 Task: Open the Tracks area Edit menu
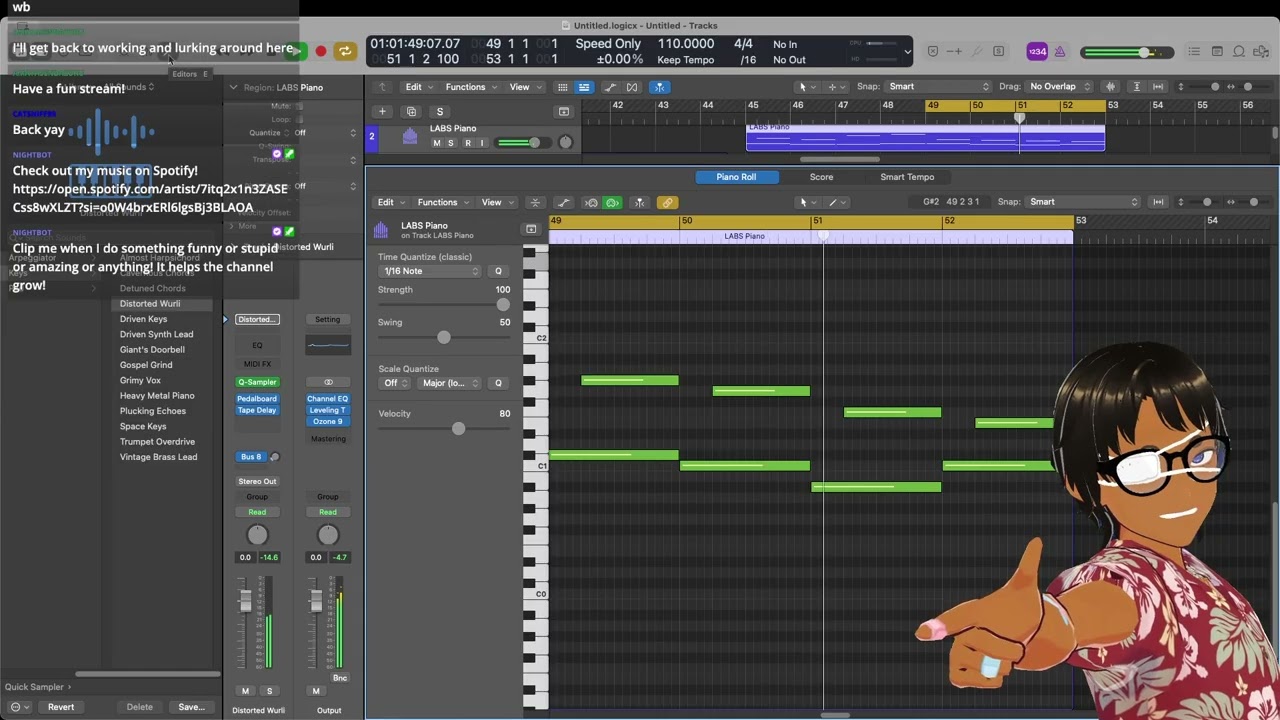click(418, 87)
